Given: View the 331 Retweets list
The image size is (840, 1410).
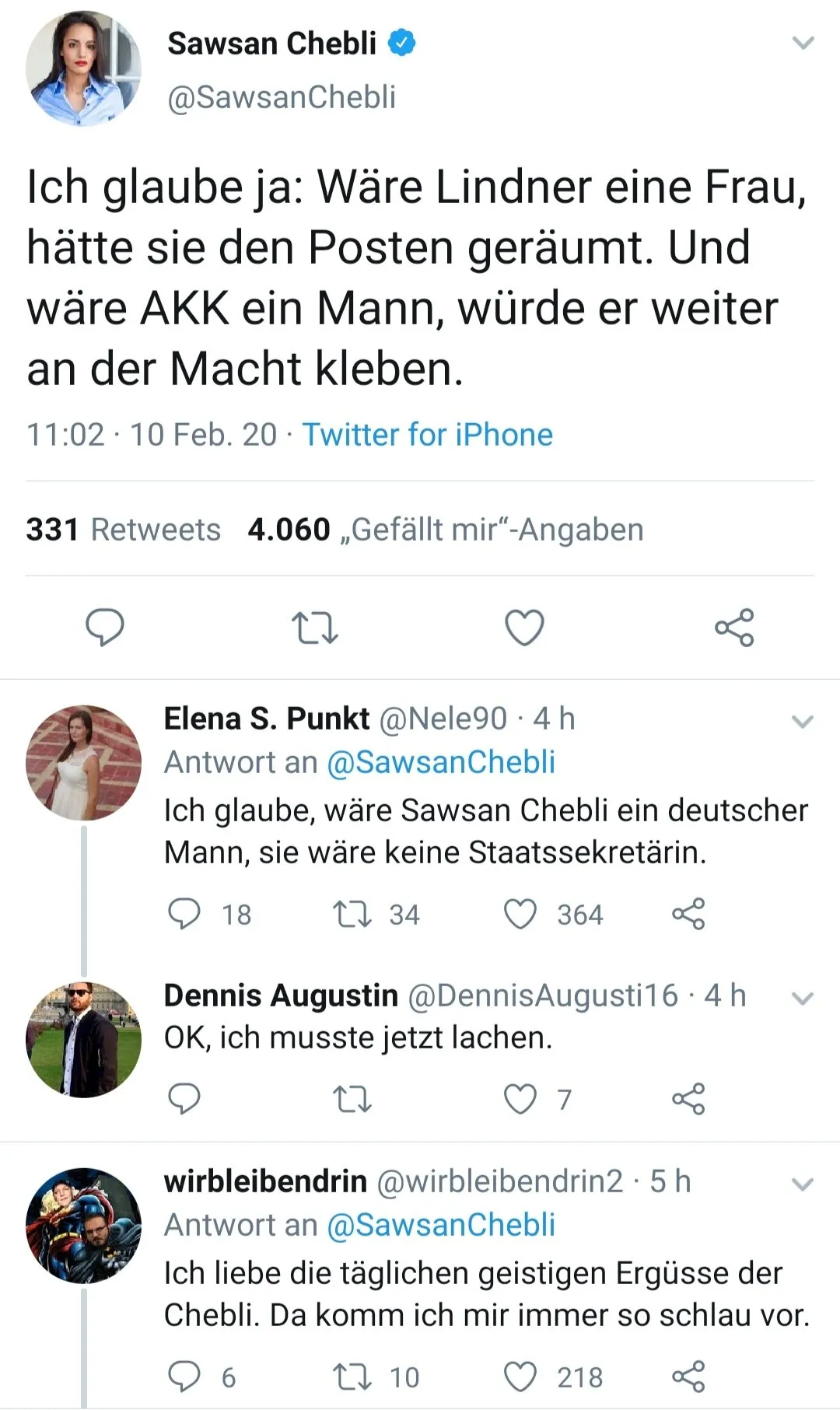Looking at the screenshot, I should tap(124, 530).
